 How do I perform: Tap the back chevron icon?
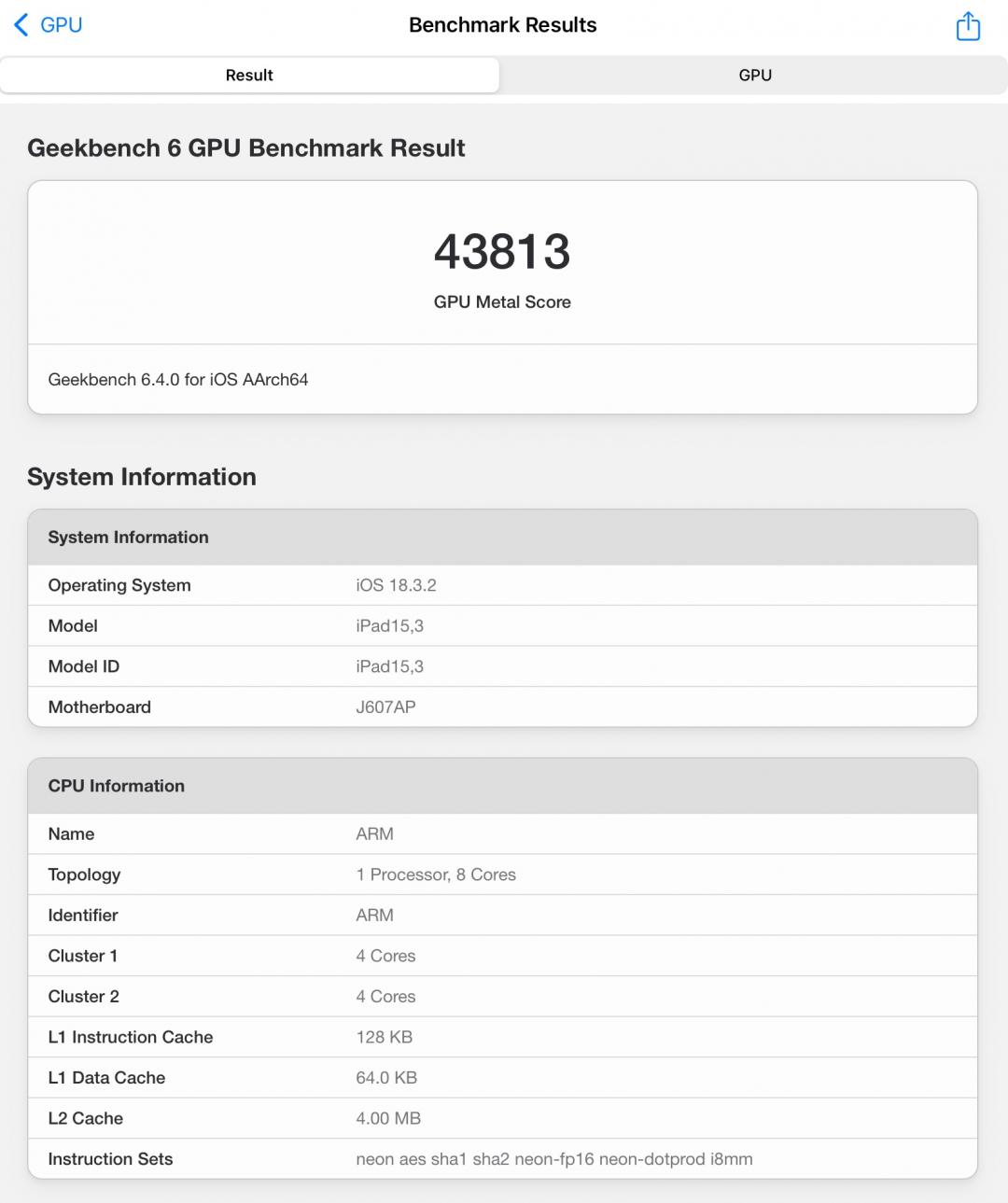tap(21, 25)
